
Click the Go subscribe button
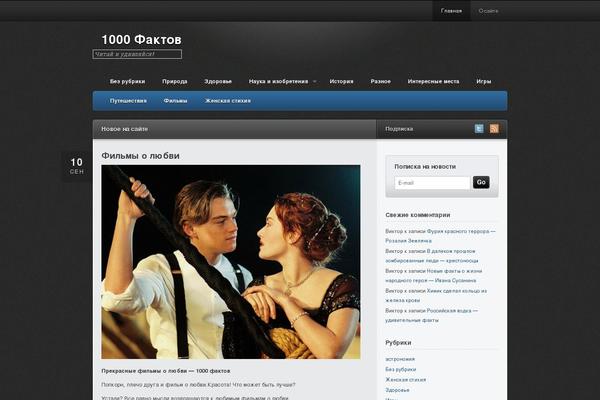pos(481,182)
